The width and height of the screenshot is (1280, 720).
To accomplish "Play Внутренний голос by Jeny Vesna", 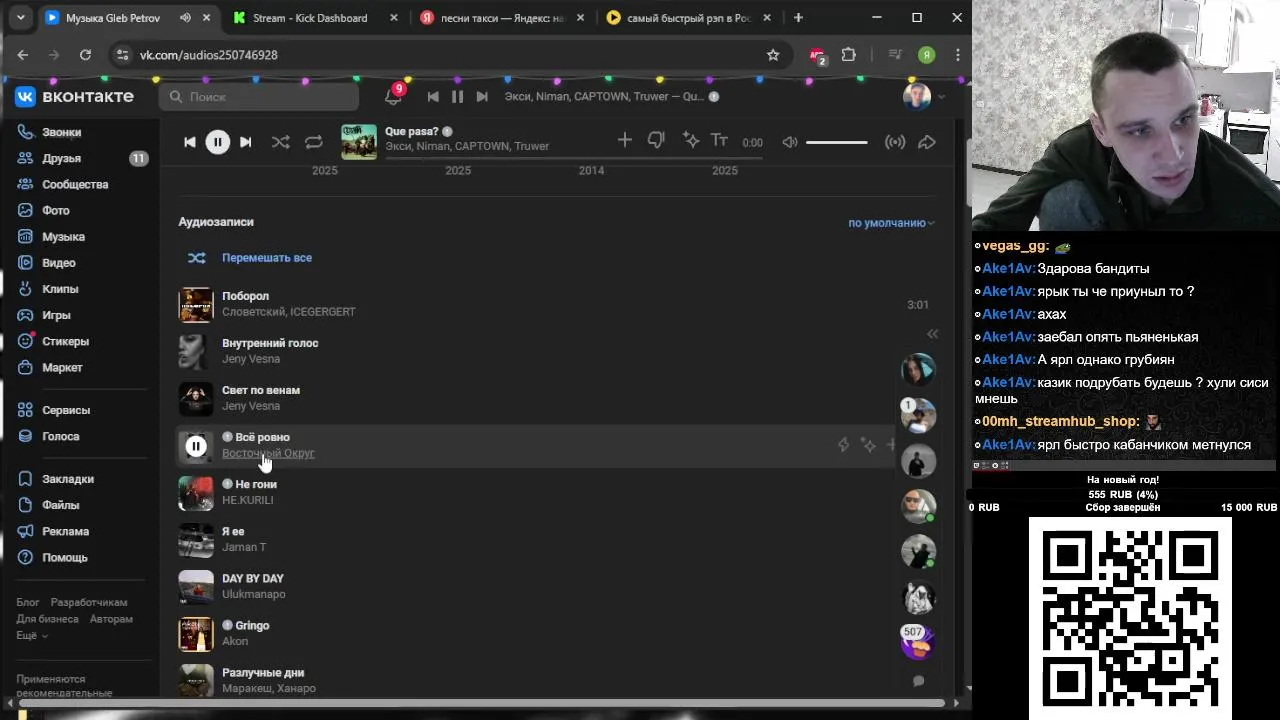I will (196, 351).
